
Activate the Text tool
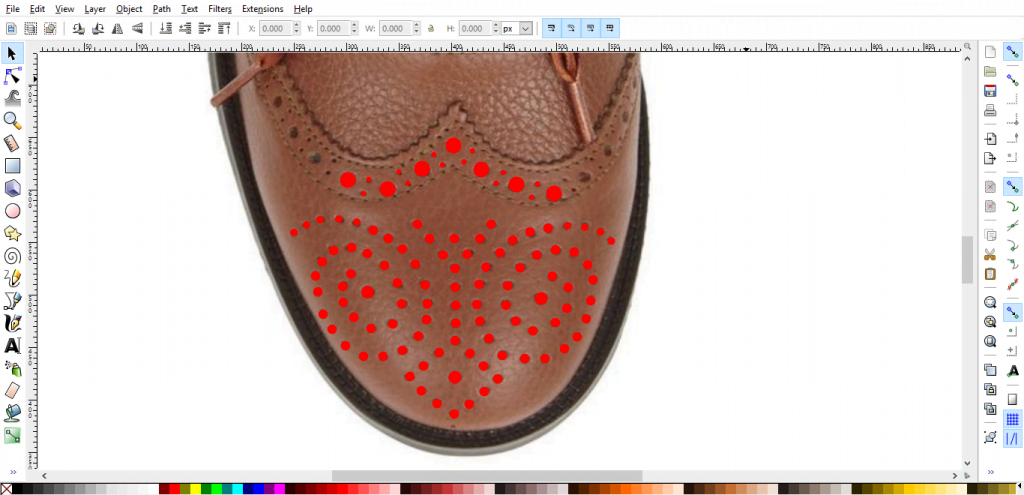coord(12,345)
